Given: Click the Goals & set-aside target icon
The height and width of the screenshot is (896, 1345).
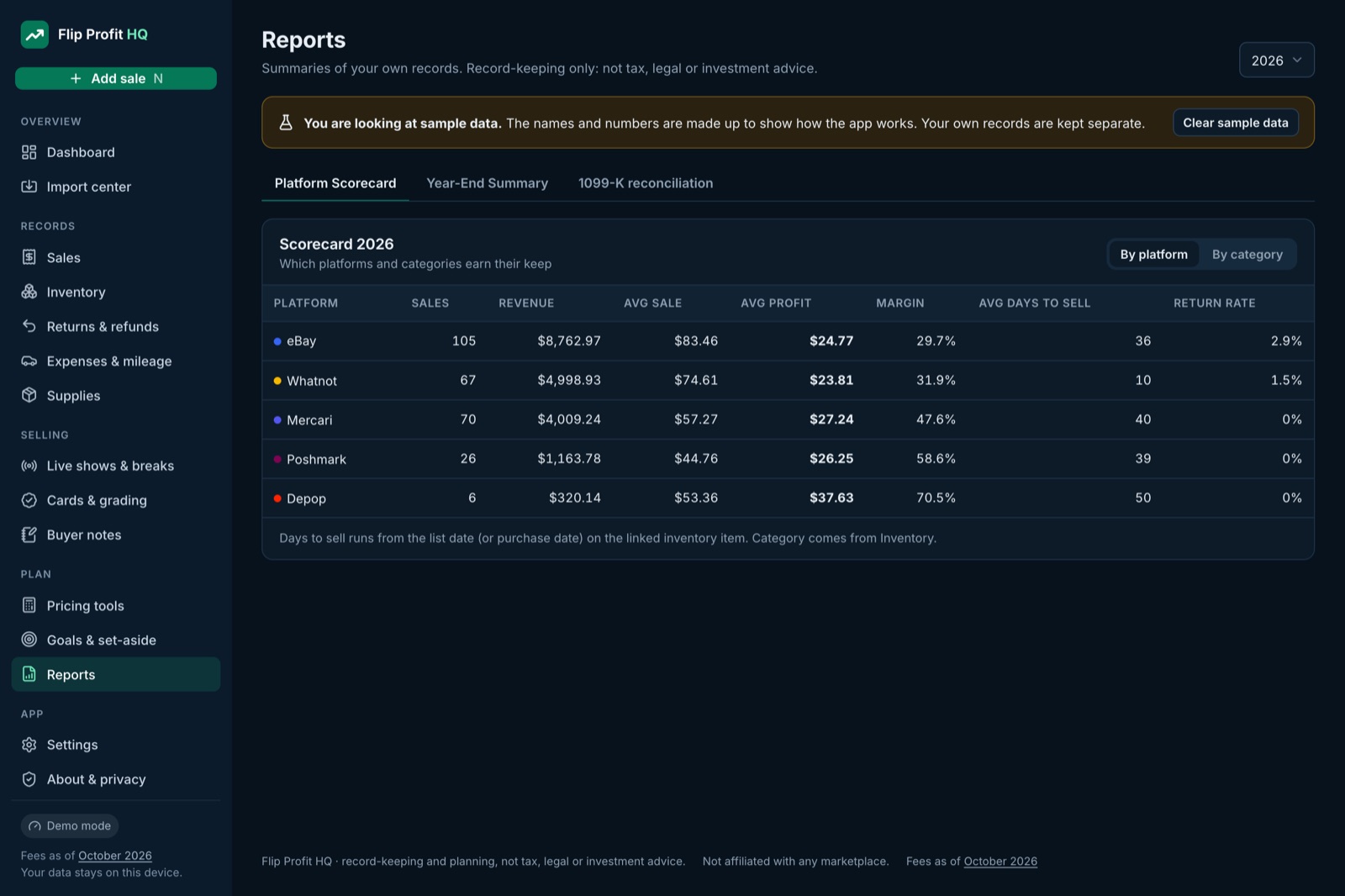Looking at the screenshot, I should pos(29,640).
